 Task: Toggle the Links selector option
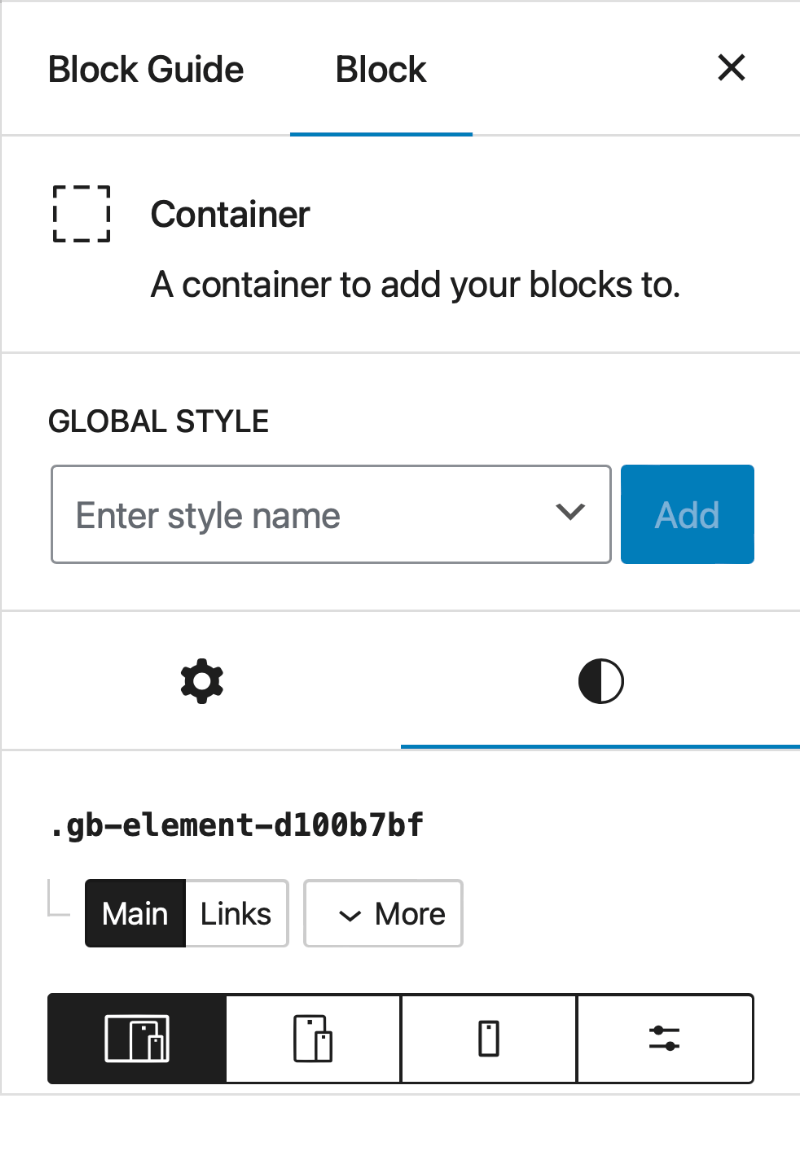coord(236,913)
